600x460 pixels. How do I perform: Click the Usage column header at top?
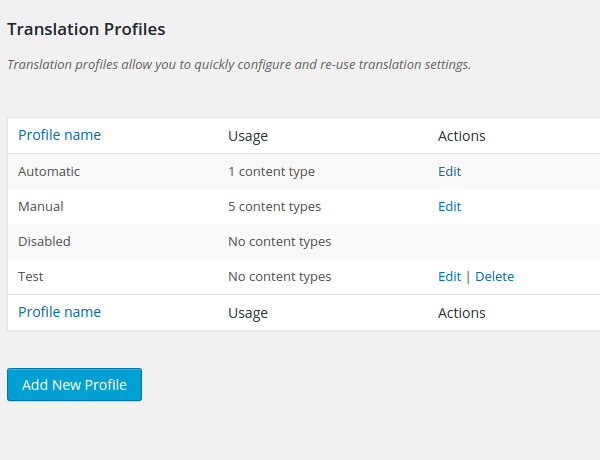[248, 136]
